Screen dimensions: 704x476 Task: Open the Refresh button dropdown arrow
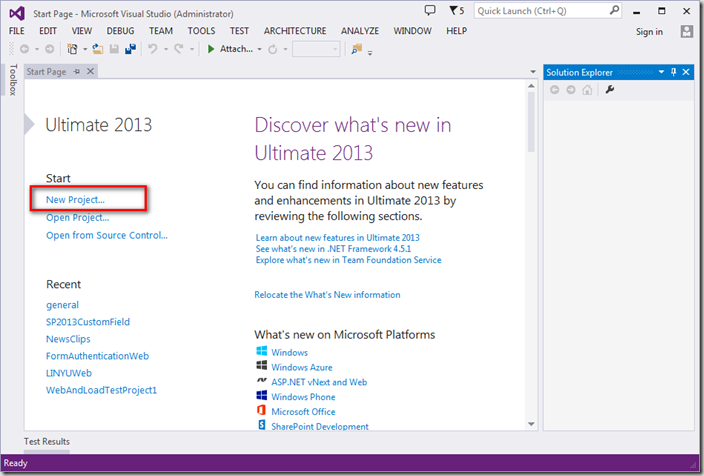[285, 49]
